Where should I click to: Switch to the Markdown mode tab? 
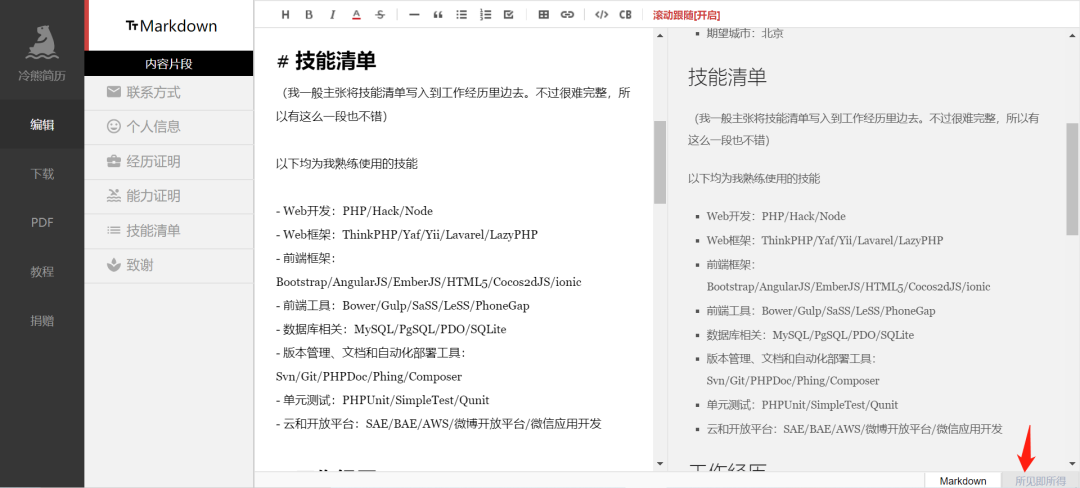click(962, 481)
